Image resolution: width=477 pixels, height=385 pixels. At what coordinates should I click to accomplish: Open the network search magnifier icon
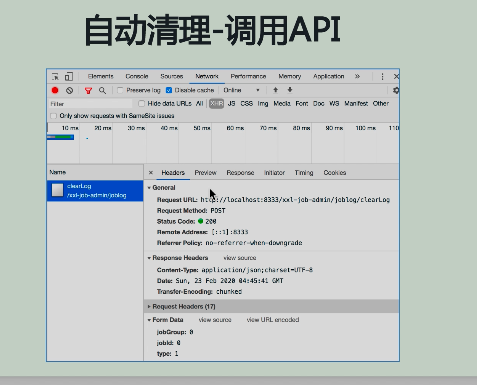pos(102,90)
